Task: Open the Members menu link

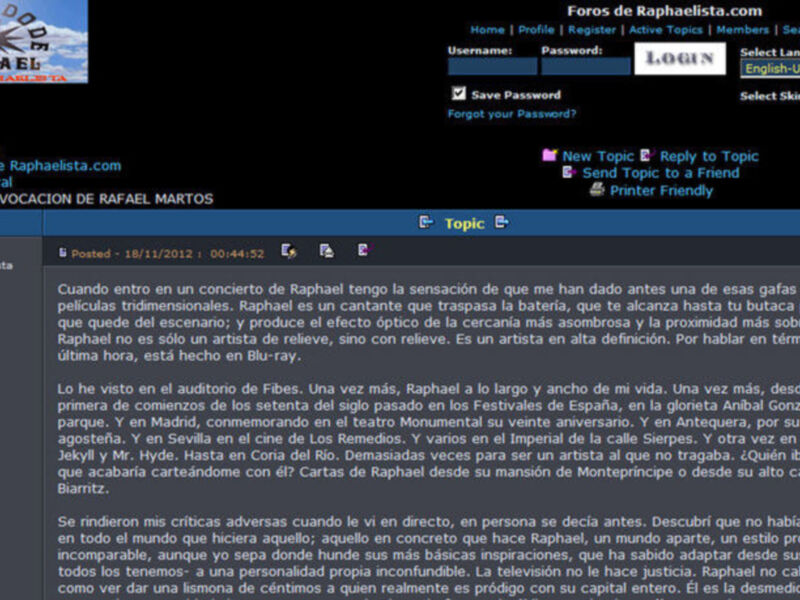Action: click(742, 30)
